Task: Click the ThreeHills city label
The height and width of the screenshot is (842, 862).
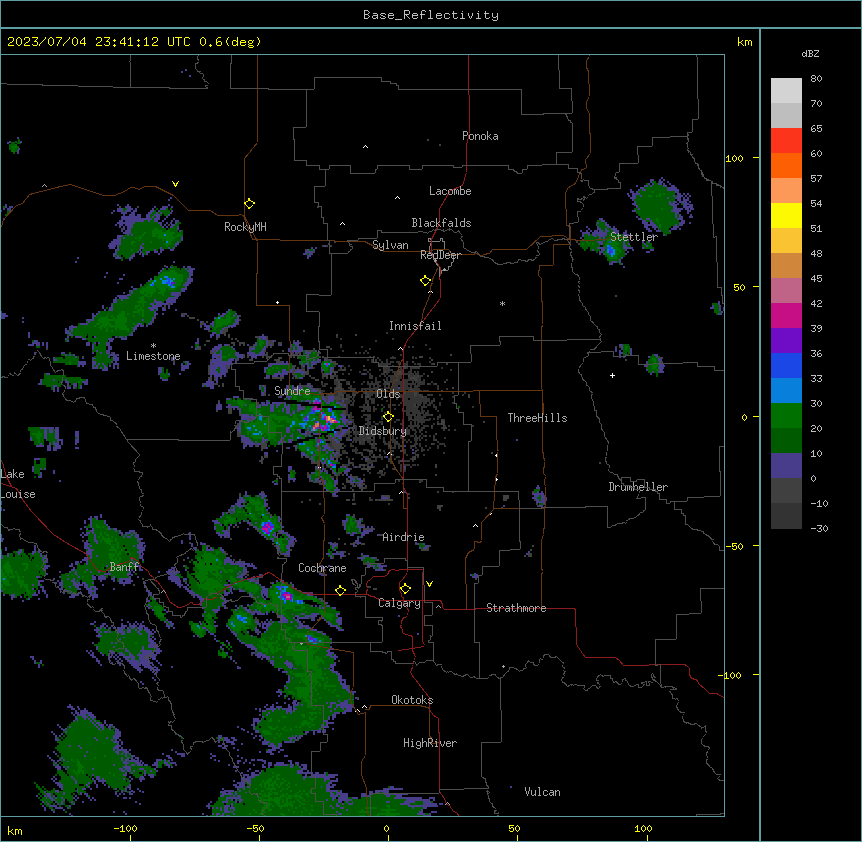Action: tap(537, 418)
